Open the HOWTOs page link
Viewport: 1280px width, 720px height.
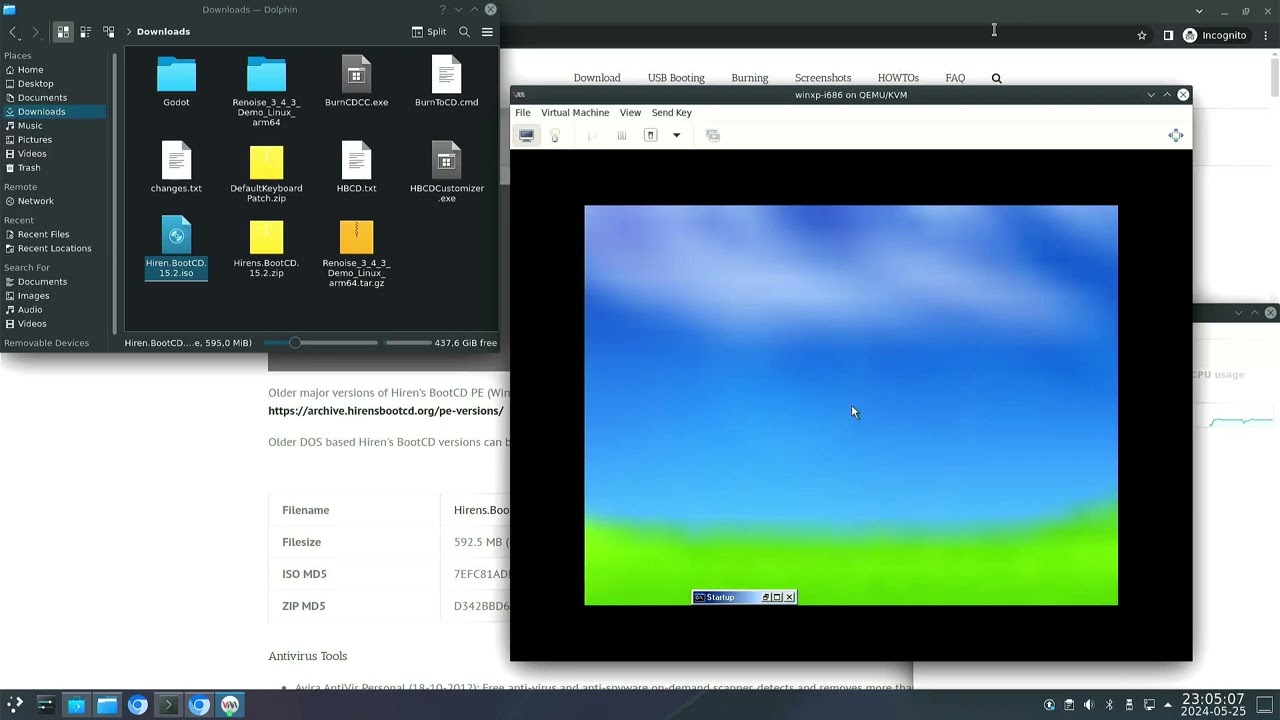point(898,78)
